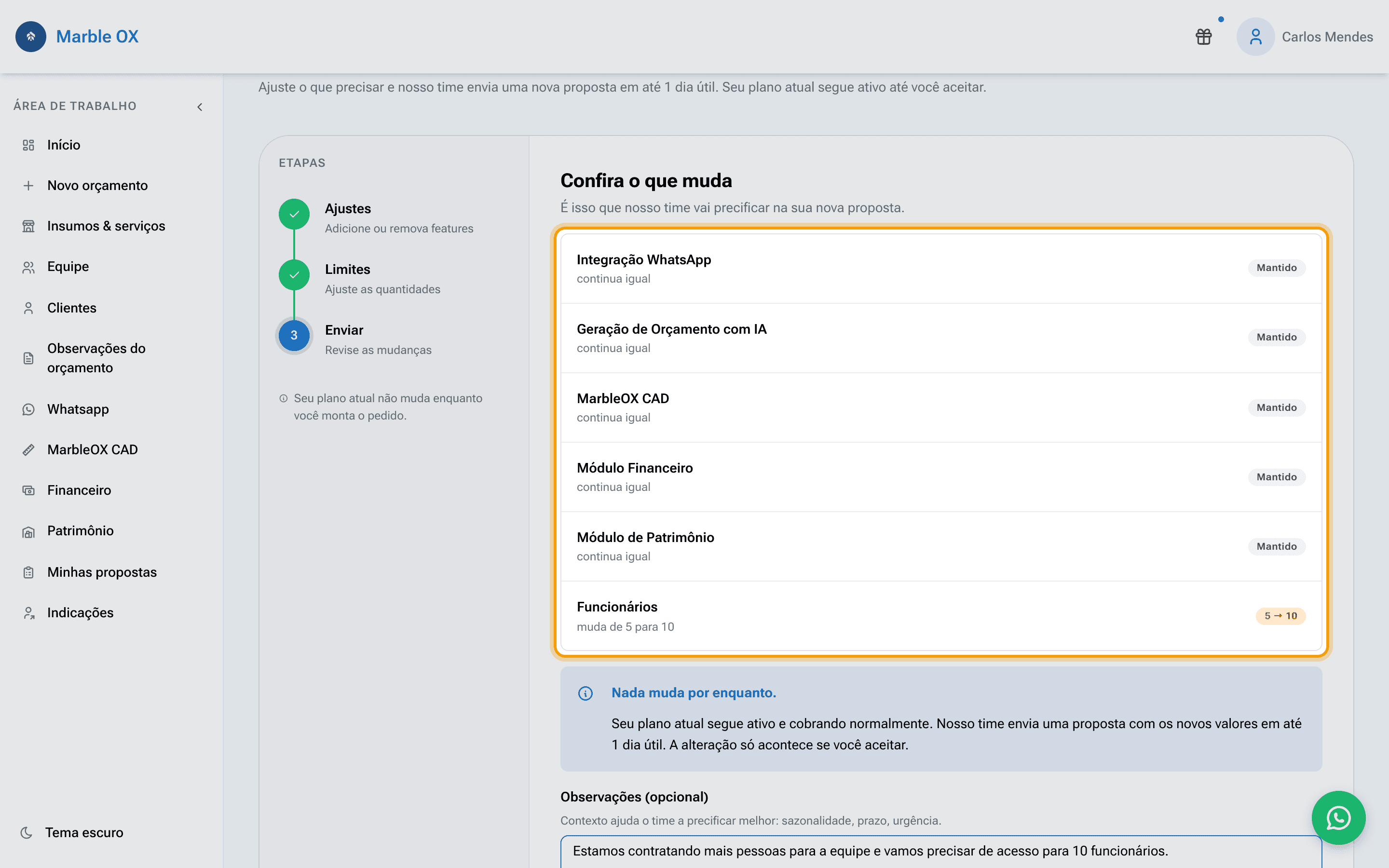Click Carlos Mendes user name
The image size is (1389, 868).
[1327, 37]
